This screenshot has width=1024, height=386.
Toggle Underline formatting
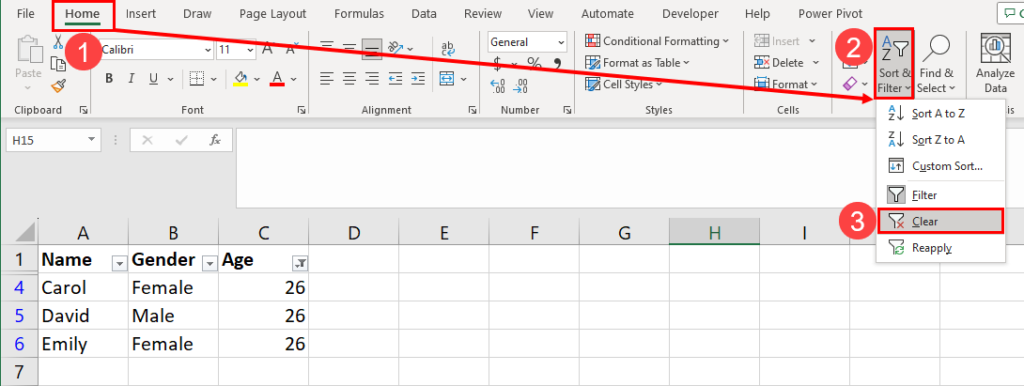(x=153, y=79)
